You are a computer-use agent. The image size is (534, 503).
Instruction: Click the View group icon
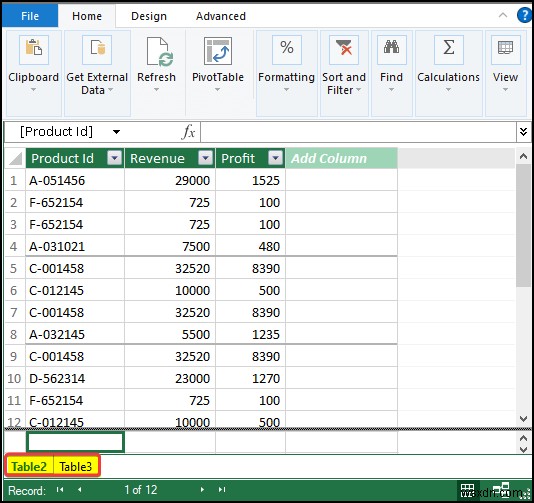tap(505, 50)
